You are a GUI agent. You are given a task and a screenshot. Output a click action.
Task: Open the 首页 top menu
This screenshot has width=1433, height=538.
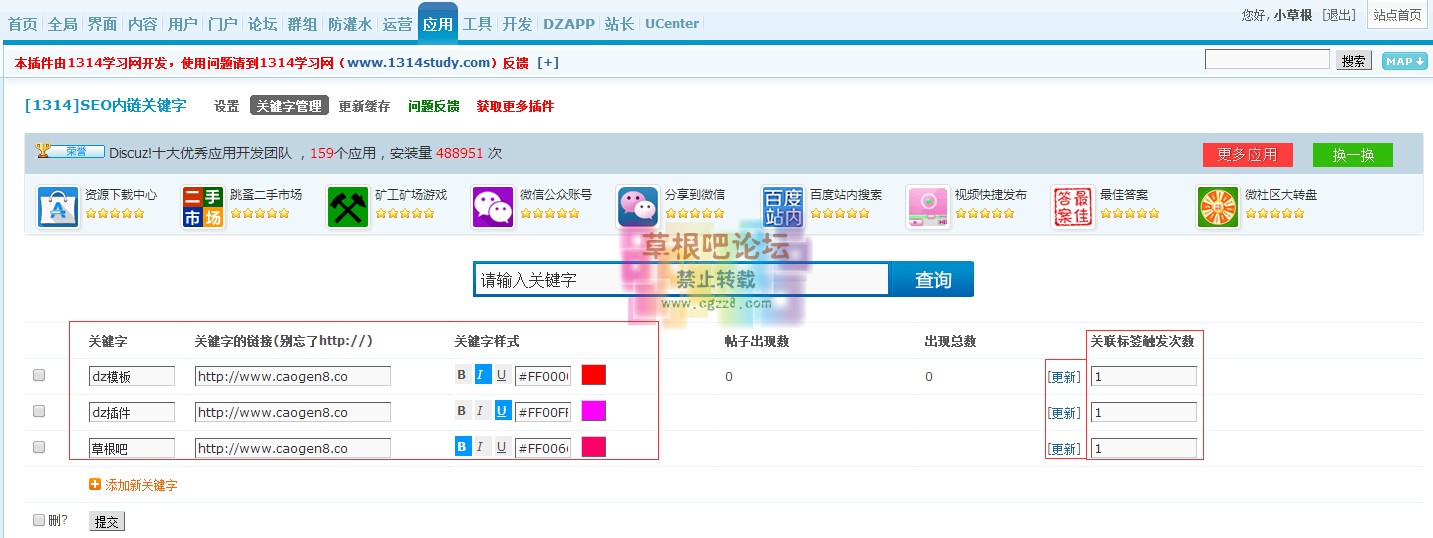click(23, 24)
